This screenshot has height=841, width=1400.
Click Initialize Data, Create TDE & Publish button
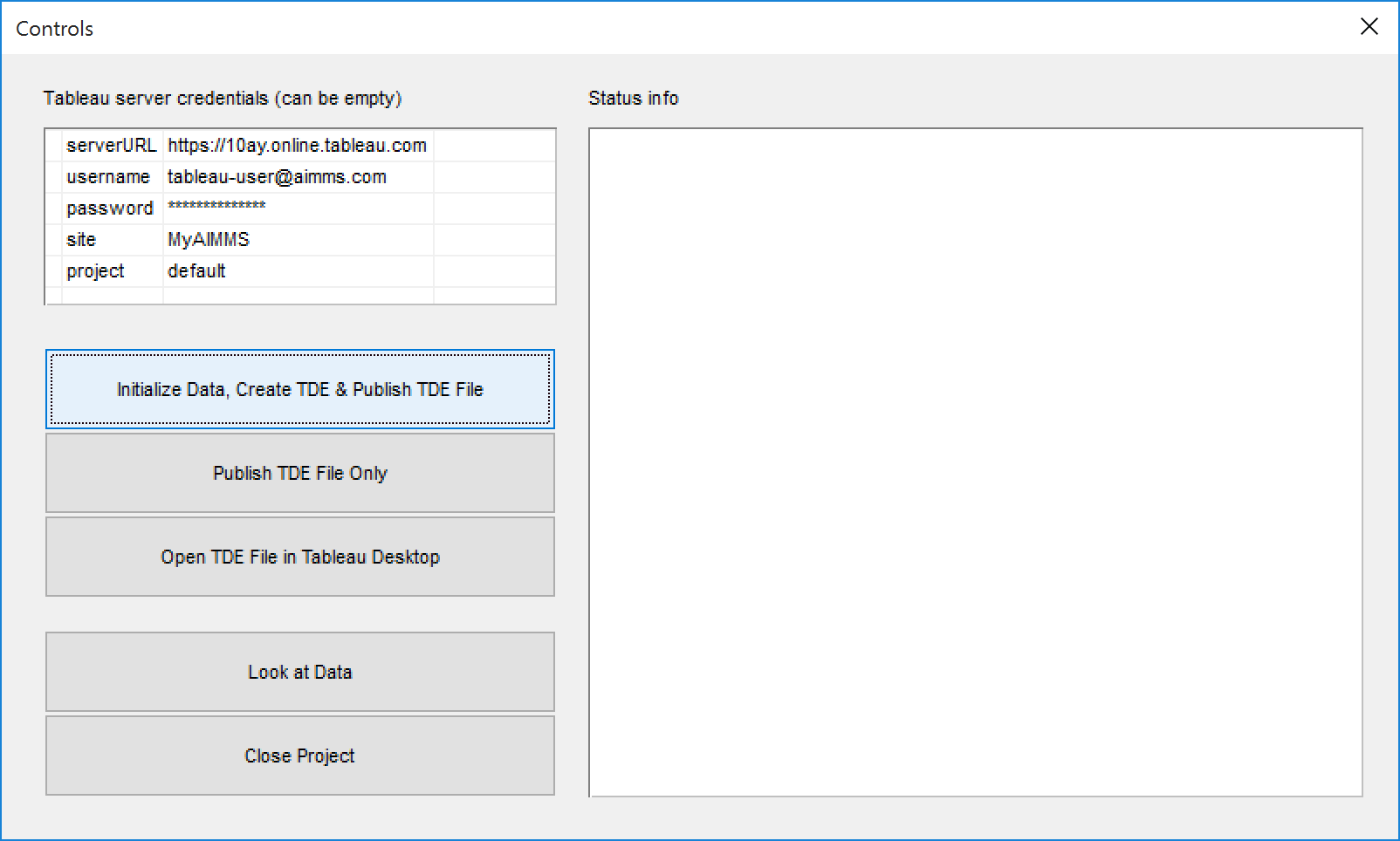(299, 389)
